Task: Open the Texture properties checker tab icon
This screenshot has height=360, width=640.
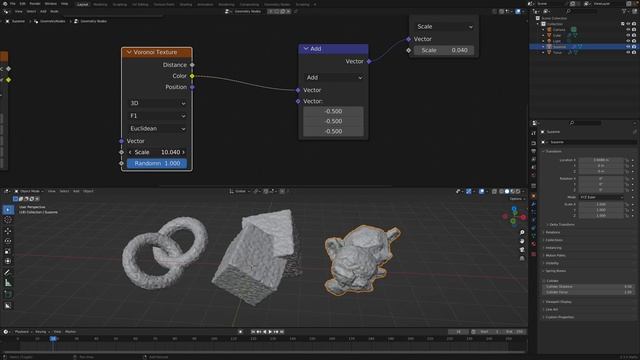Action: click(x=533, y=254)
